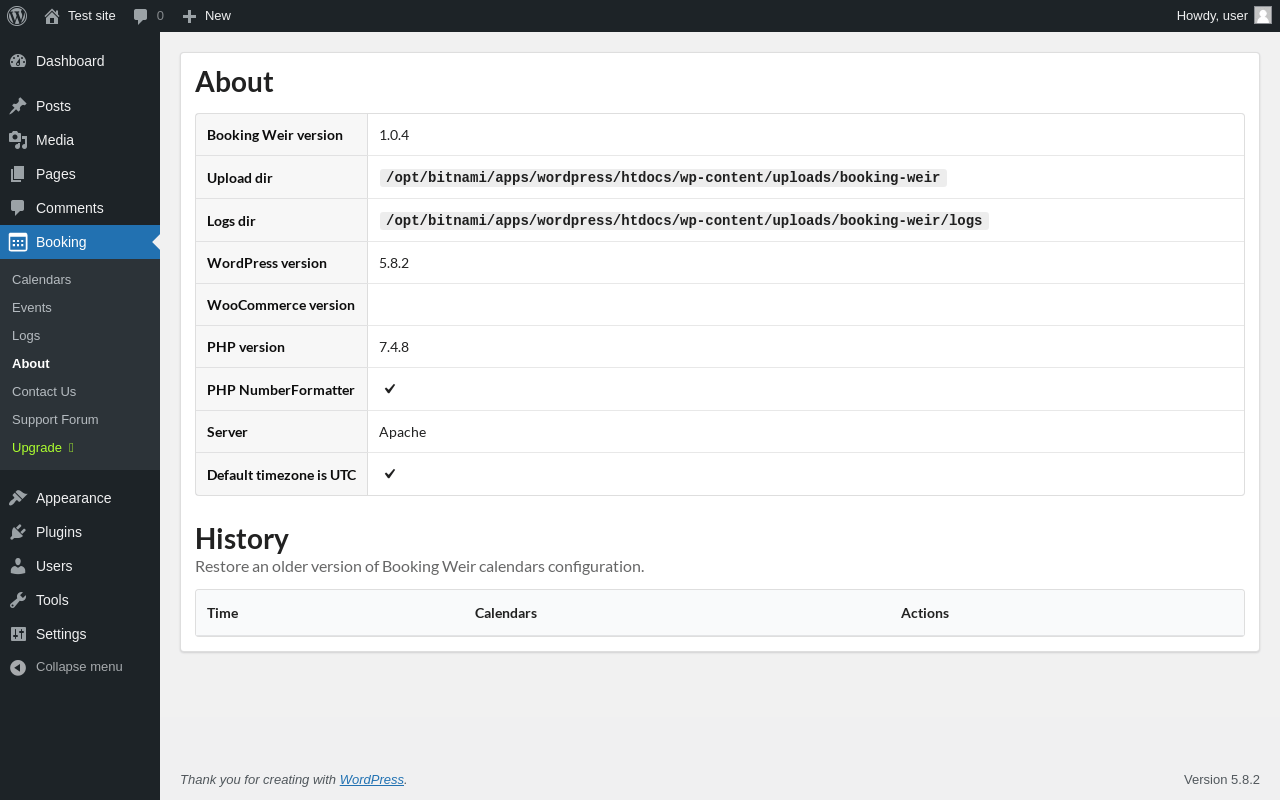Viewport: 1280px width, 800px height.
Task: Click the Calendars column header in History
Action: click(506, 613)
